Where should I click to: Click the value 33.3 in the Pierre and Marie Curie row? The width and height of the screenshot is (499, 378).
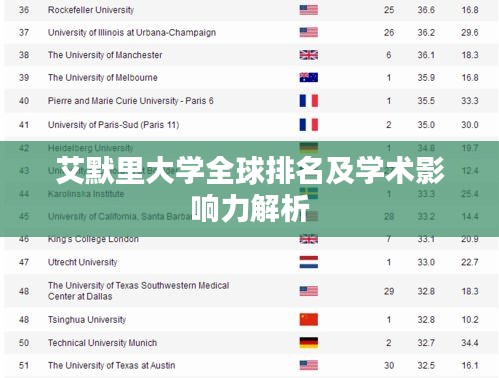[x=470, y=101]
